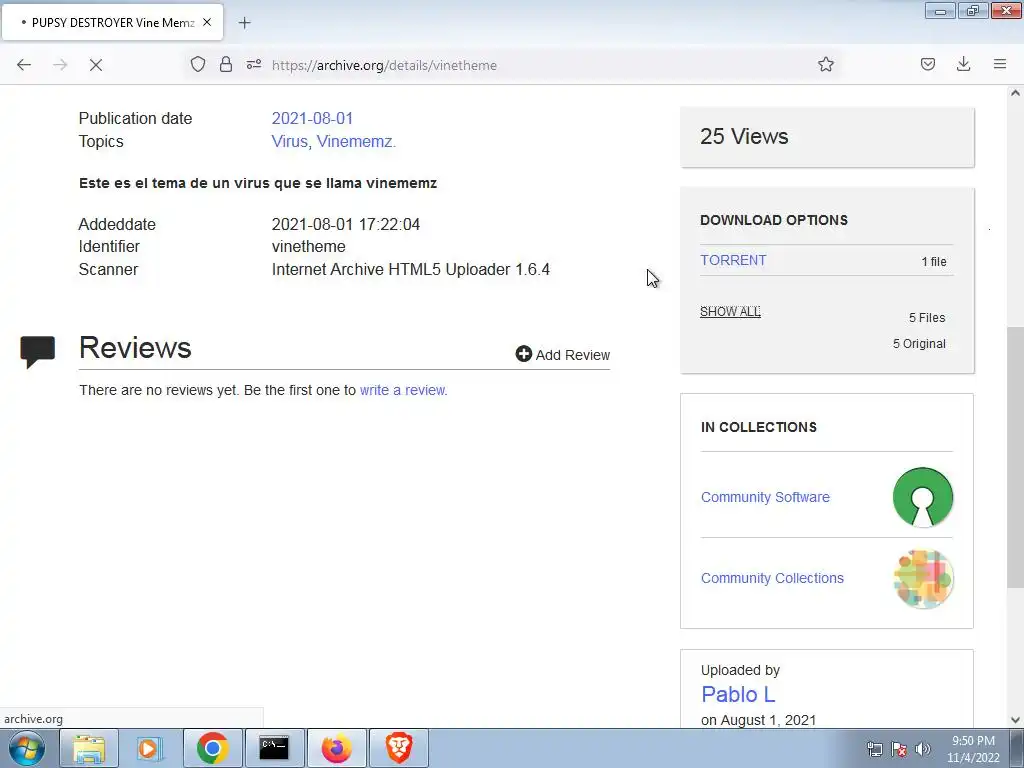Click the '5 Original' count
The width and height of the screenshot is (1024, 768).
tap(919, 344)
